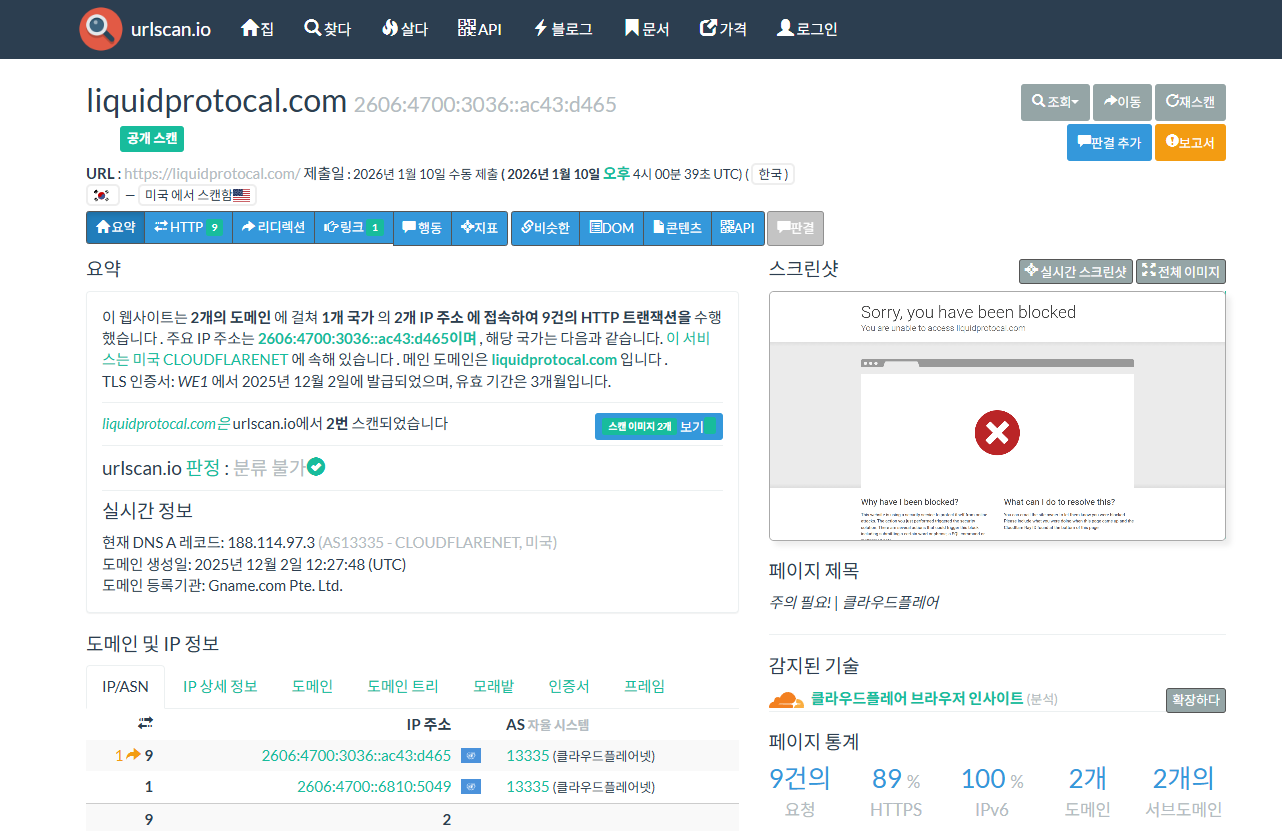Click the 100 % IPv6 statistic

point(992,792)
